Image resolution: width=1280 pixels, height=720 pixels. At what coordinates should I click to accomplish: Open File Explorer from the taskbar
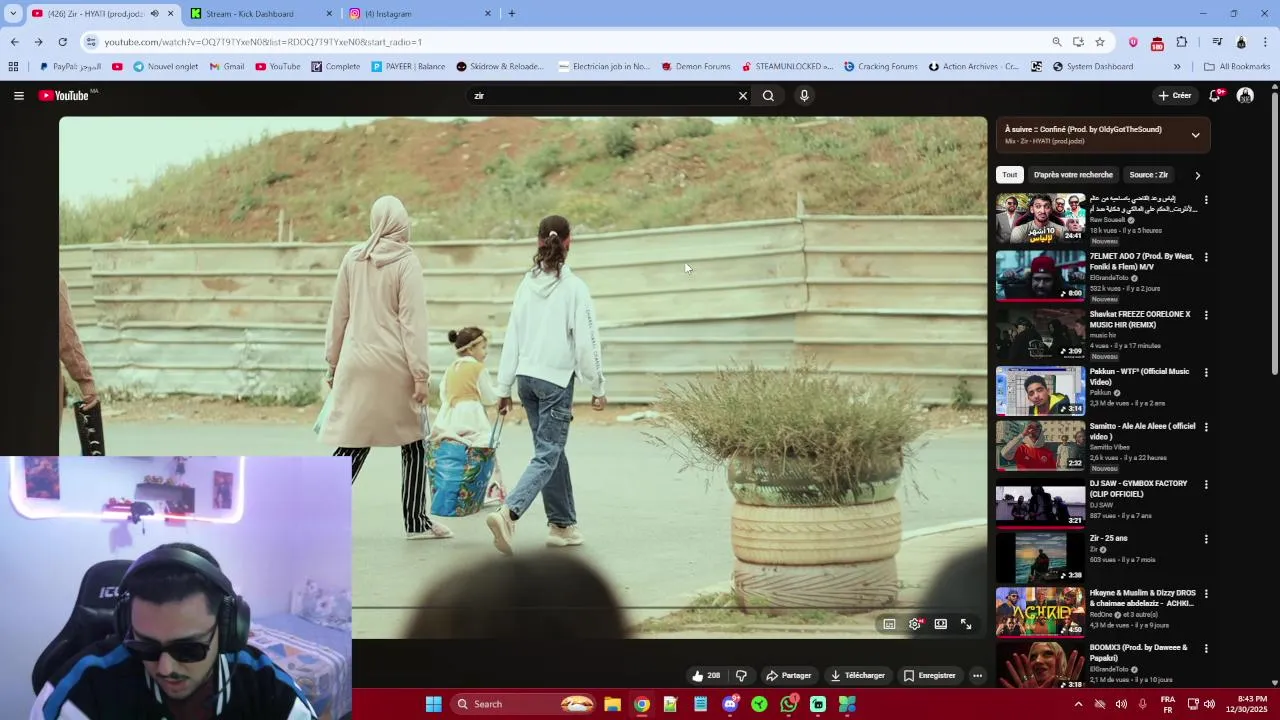click(612, 704)
